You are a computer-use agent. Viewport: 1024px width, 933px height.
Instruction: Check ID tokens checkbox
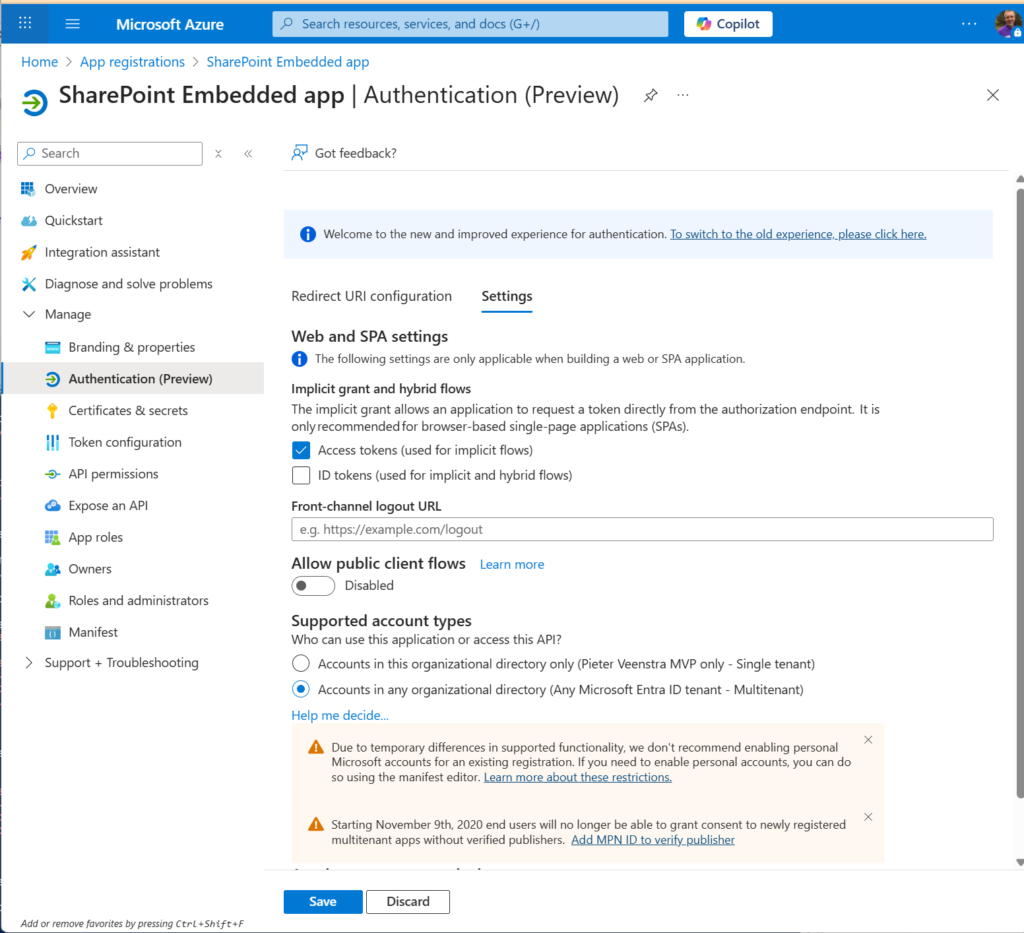pos(301,475)
